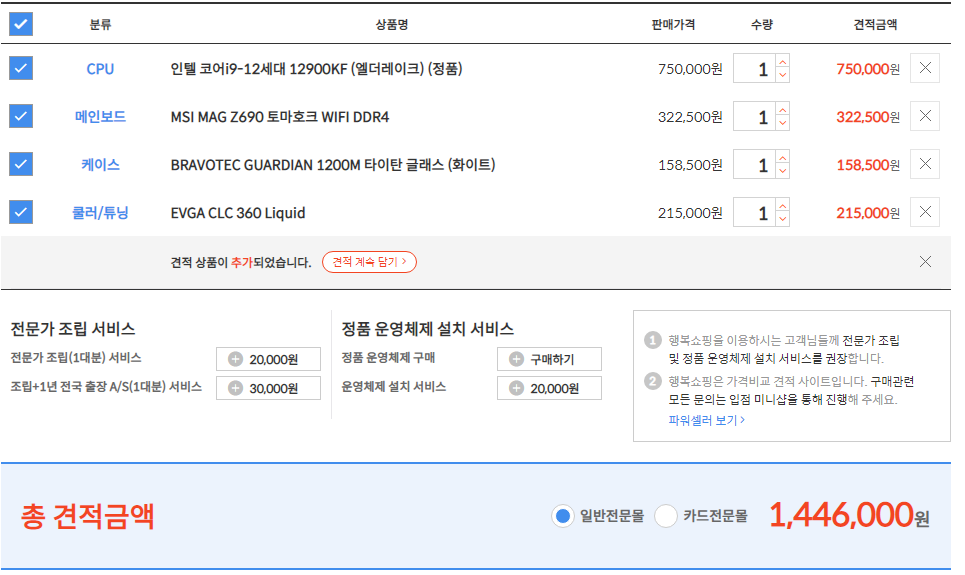Delete the MSI MAG Z690 motherboard row
Screen dimensions: 965x575
pos(925,117)
